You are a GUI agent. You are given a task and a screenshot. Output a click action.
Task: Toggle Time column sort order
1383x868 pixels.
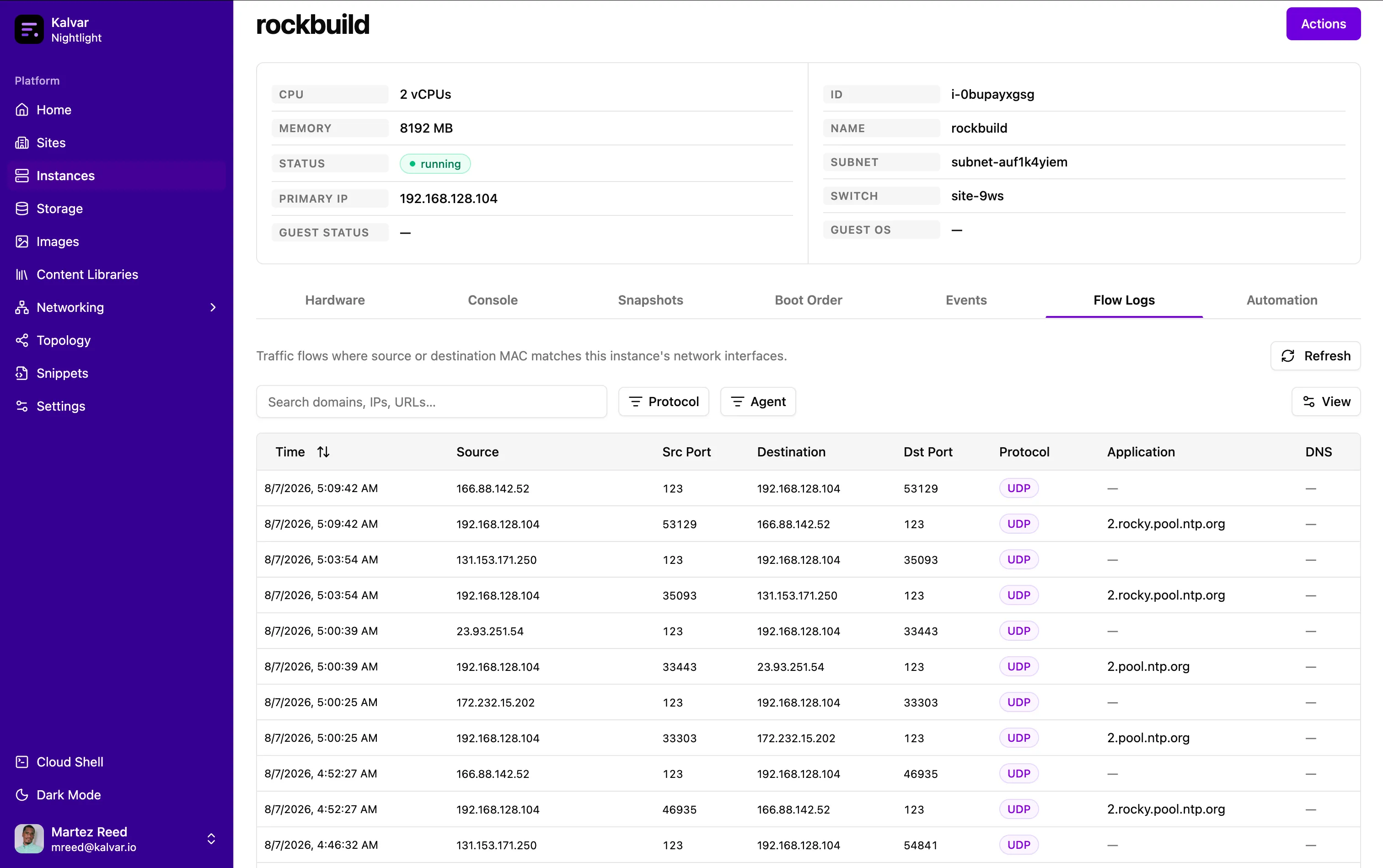(x=323, y=452)
